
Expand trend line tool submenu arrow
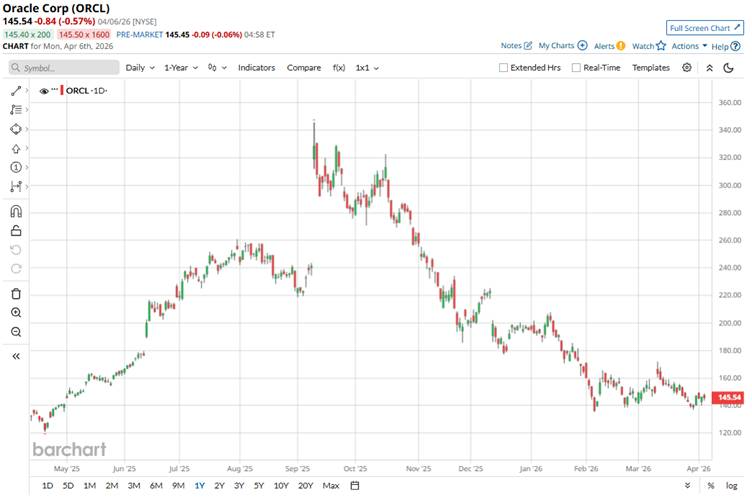coord(27,90)
